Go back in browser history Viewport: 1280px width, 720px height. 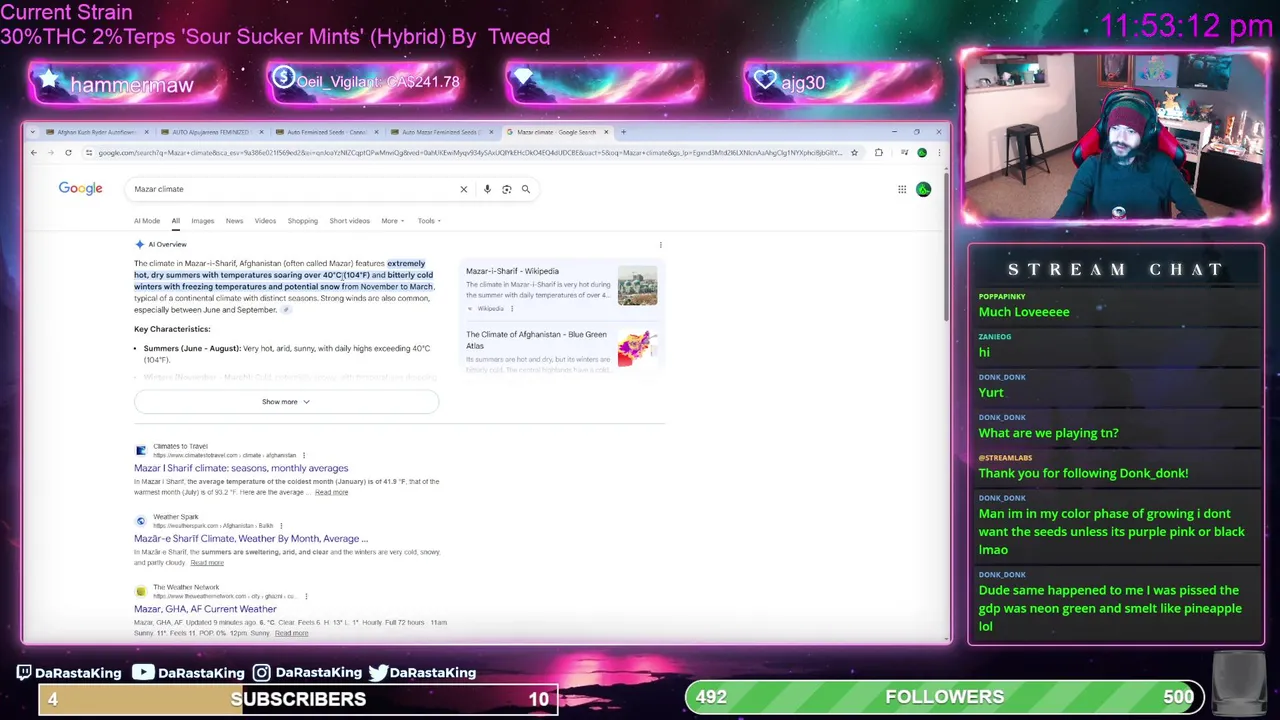(x=33, y=153)
